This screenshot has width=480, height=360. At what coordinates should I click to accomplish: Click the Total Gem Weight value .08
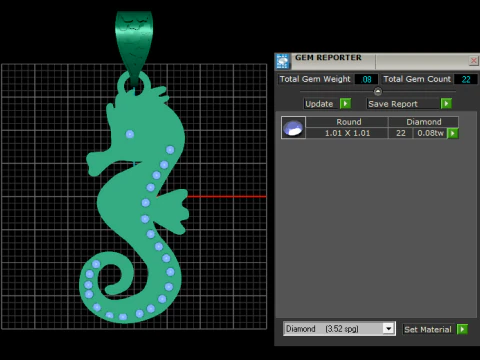coord(366,79)
